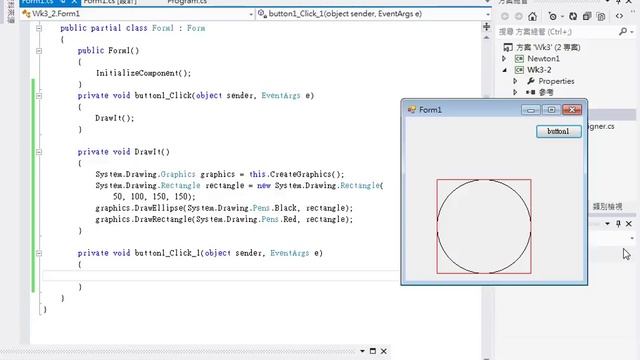Select the Properties item with wrench icon
Viewport: 640px width, 360px height.
point(556,81)
